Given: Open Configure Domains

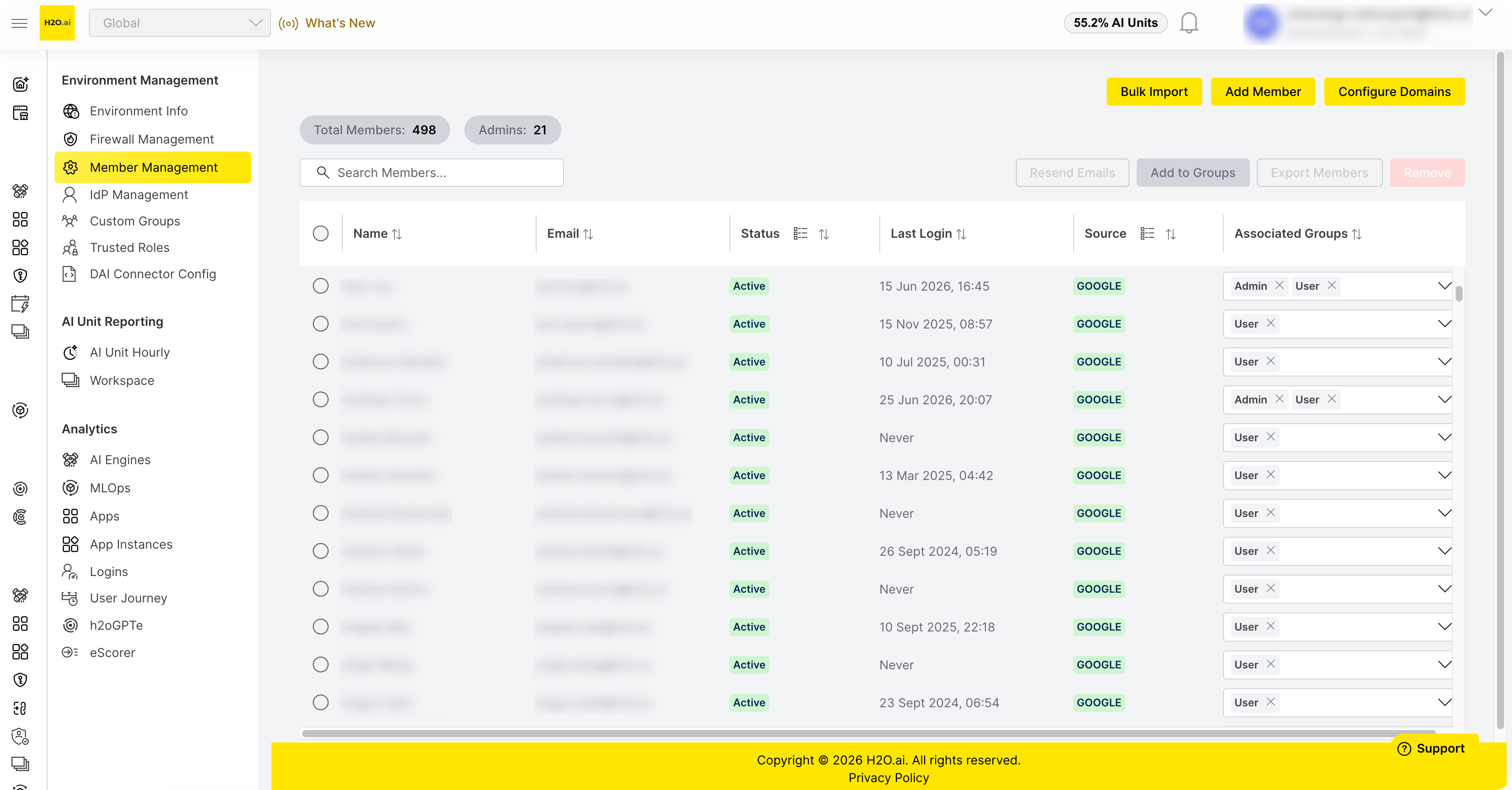Looking at the screenshot, I should pyautogui.click(x=1394, y=92).
